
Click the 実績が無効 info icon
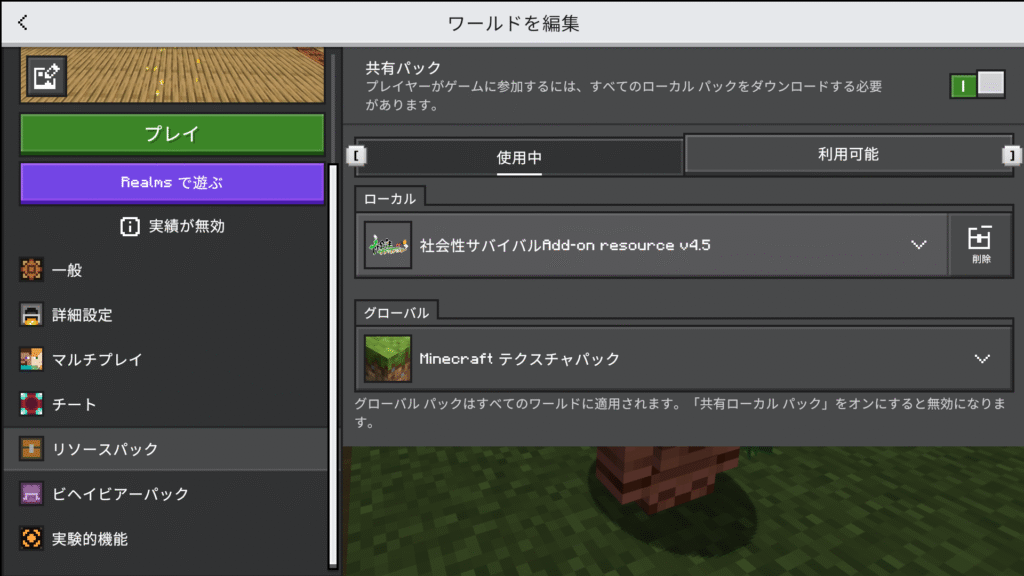(129, 226)
